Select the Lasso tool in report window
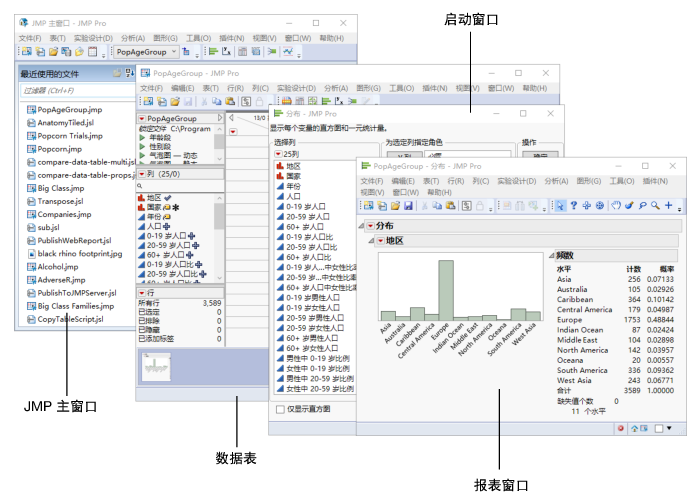Screen dimensions: 689x499 coord(642,206)
